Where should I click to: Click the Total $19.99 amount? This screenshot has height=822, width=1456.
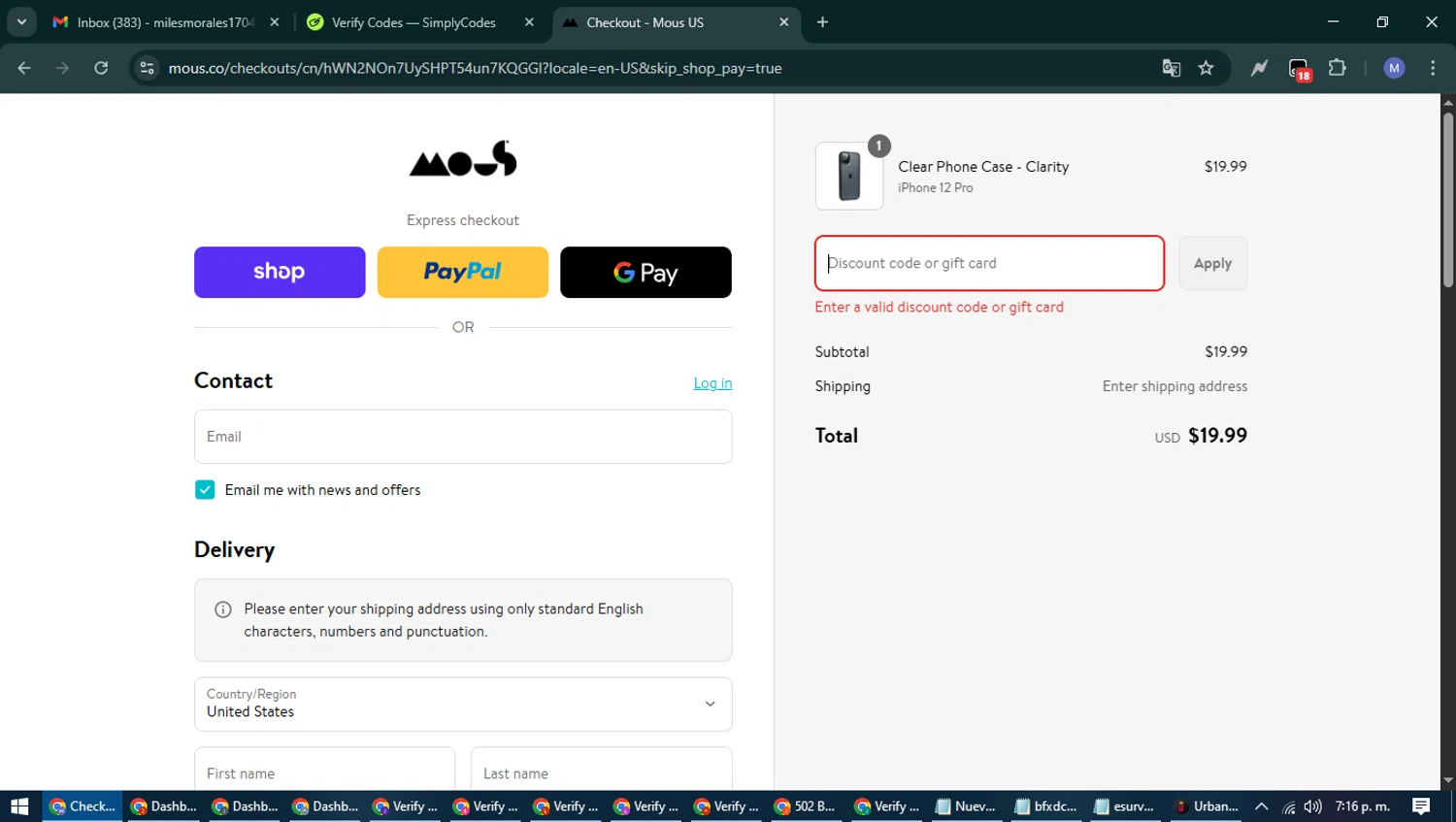click(x=1217, y=436)
